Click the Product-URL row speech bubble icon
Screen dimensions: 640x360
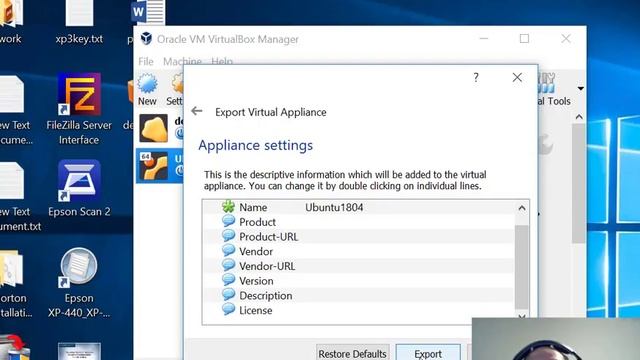click(x=228, y=236)
